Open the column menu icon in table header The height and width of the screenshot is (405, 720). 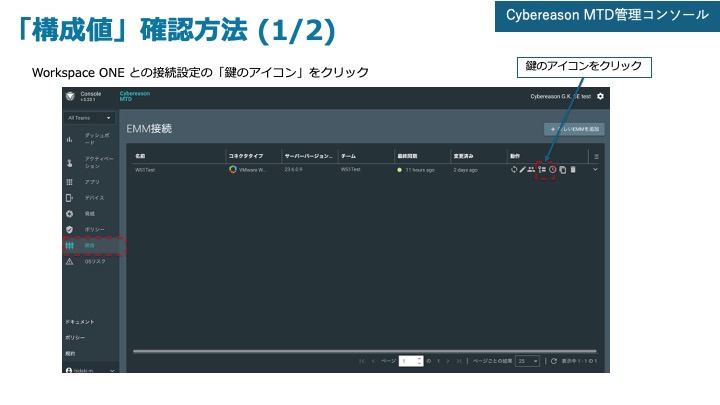tap(596, 157)
